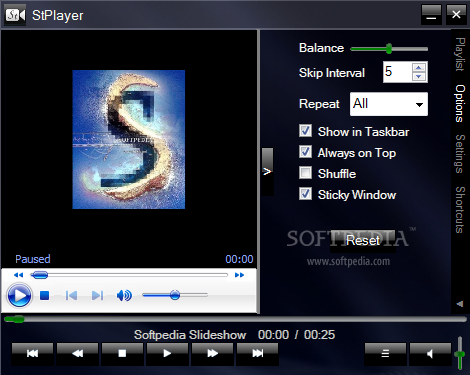Disable the Show in Taskbar checkbox

(305, 131)
